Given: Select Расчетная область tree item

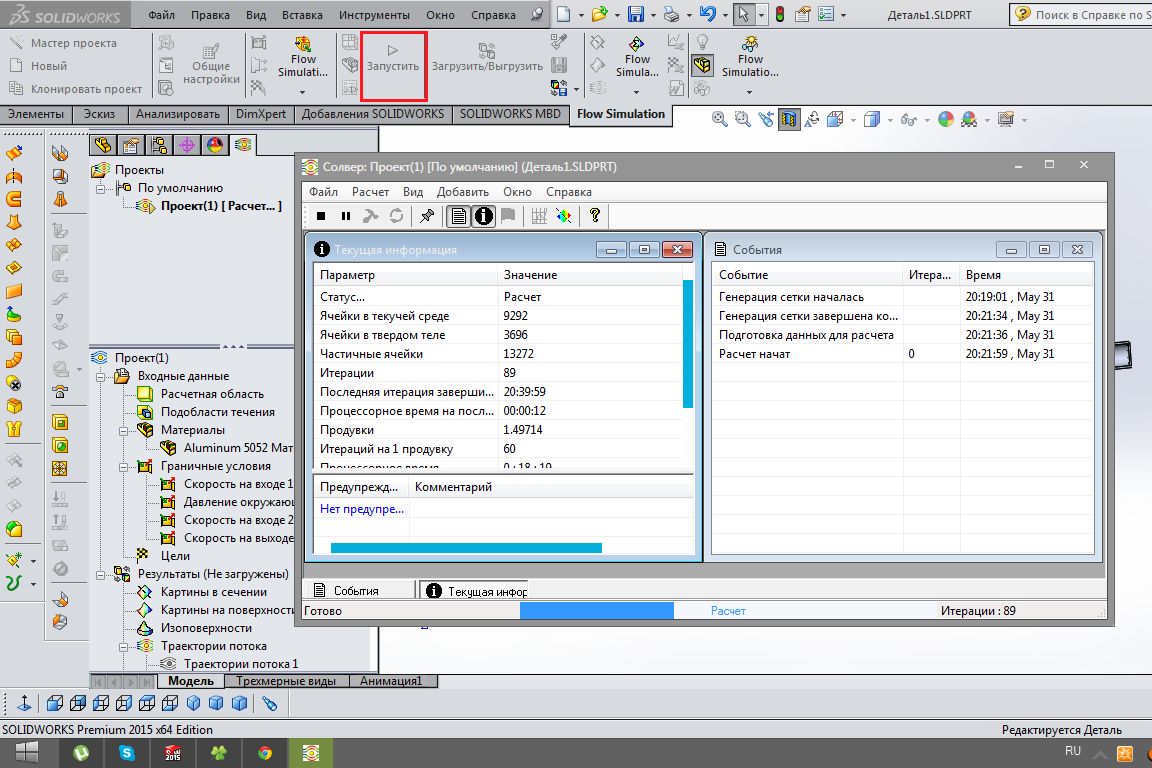Looking at the screenshot, I should point(201,394).
